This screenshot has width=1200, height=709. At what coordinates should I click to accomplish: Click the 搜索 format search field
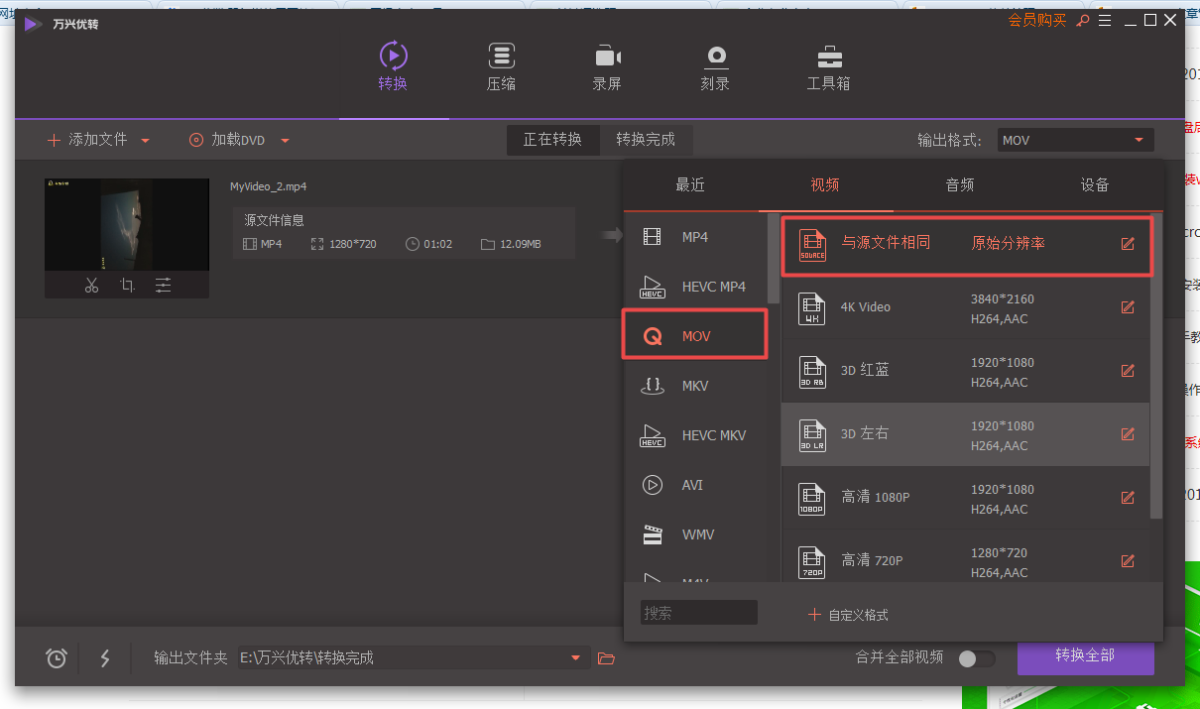(698, 613)
